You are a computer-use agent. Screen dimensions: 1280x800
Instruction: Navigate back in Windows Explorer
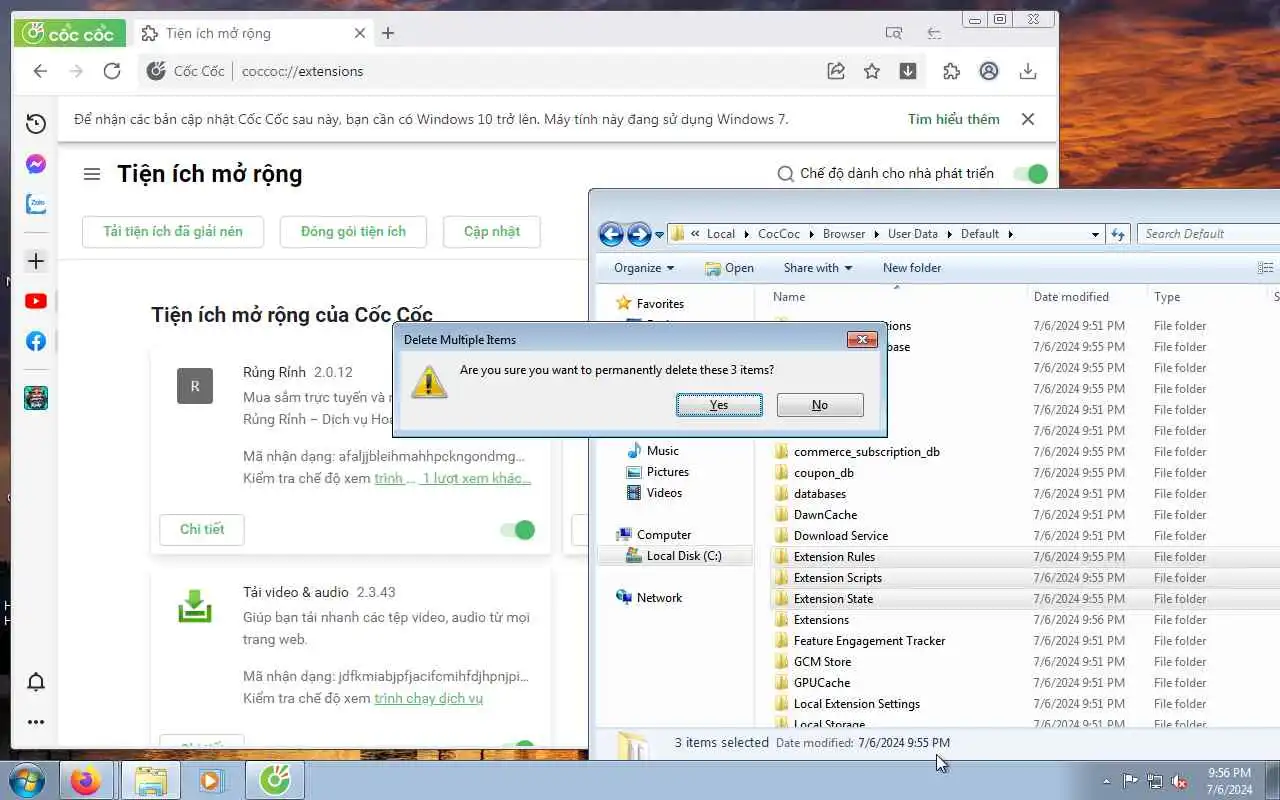(x=611, y=234)
